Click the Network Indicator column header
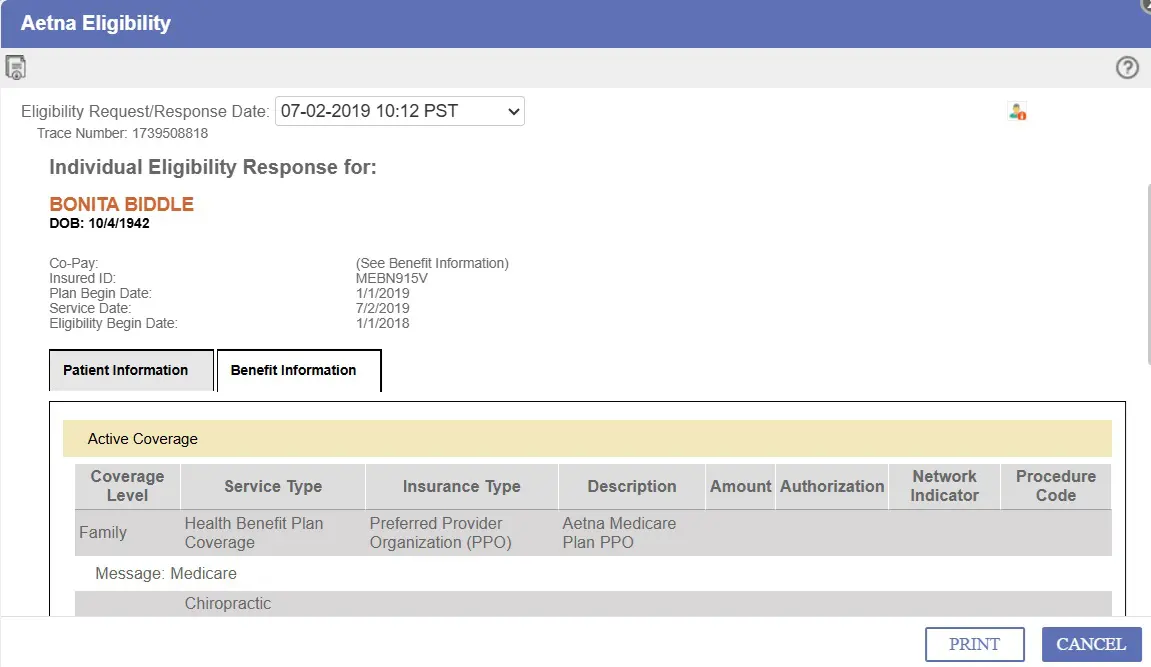 click(x=944, y=486)
